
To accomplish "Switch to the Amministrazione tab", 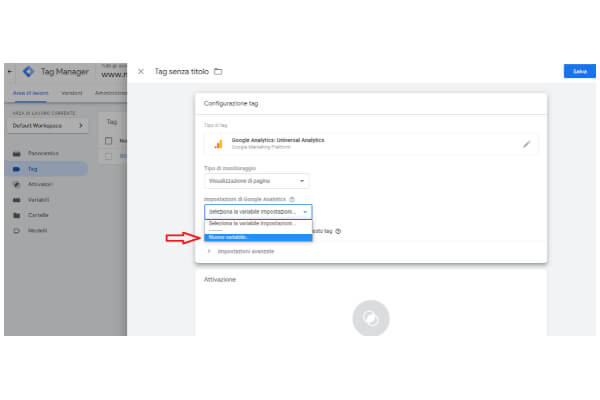I will [111, 93].
